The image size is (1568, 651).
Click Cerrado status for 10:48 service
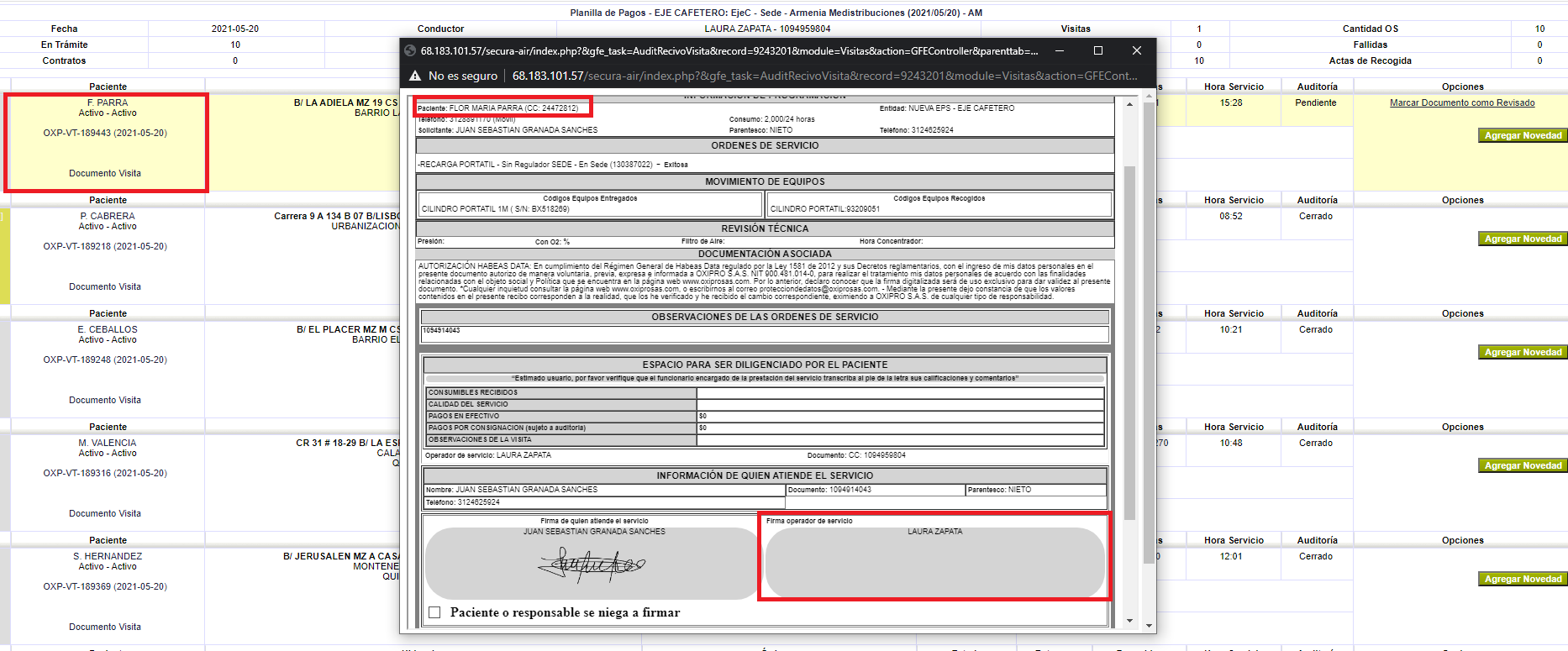tap(1316, 443)
